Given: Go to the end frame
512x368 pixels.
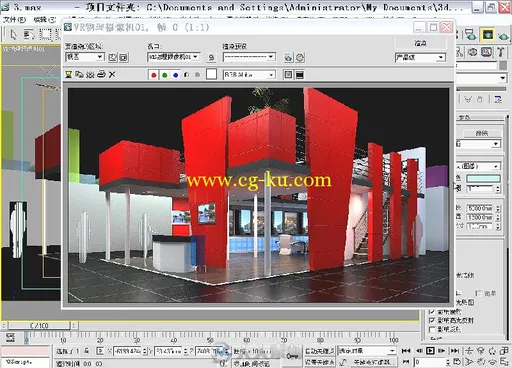Looking at the screenshot, I should (x=455, y=351).
